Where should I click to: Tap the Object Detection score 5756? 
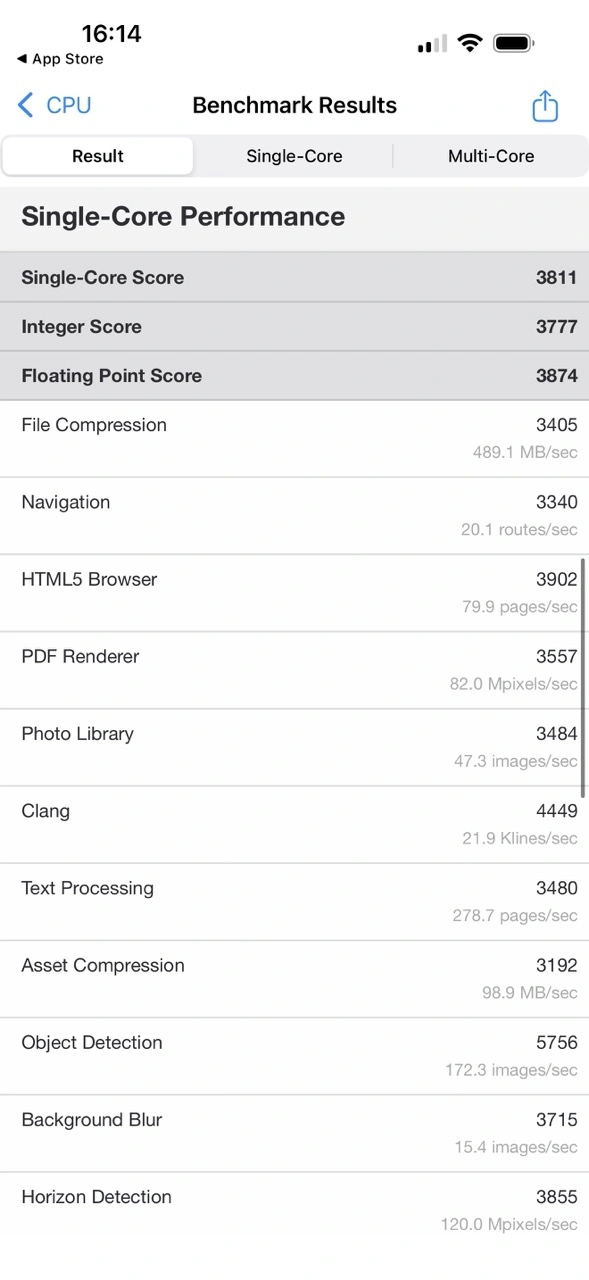[556, 1042]
